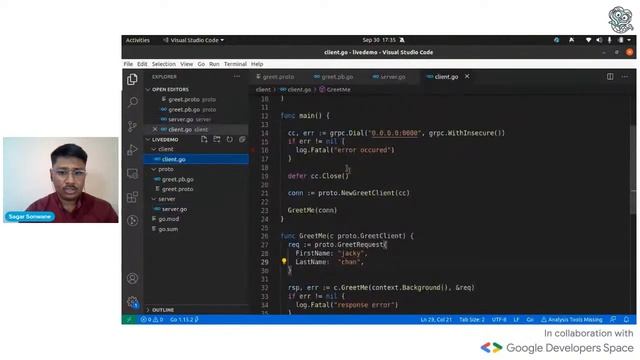640x360 pixels.
Task: Open the Terminal menu
Action: [x=235, y=64]
